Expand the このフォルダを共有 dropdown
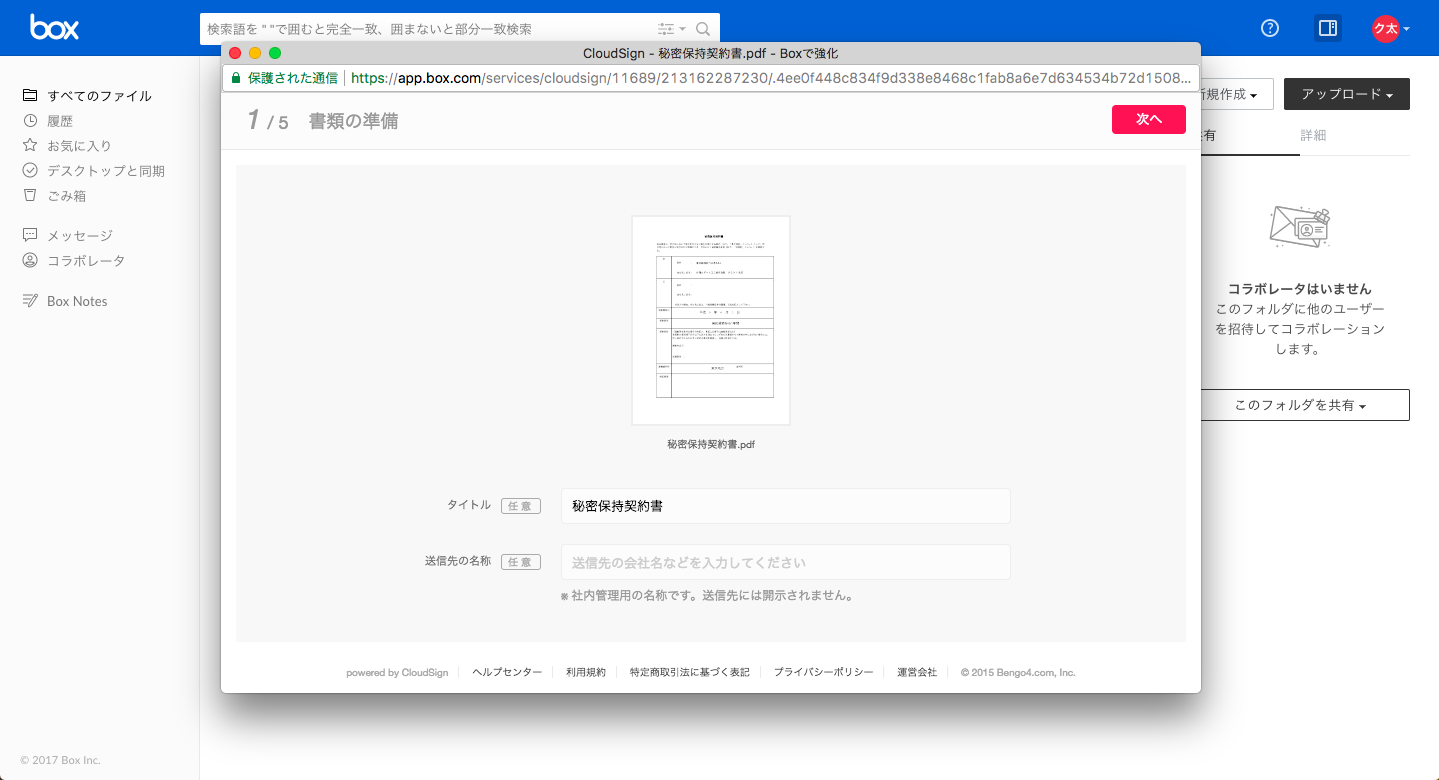Image resolution: width=1439 pixels, height=780 pixels. [x=1300, y=405]
